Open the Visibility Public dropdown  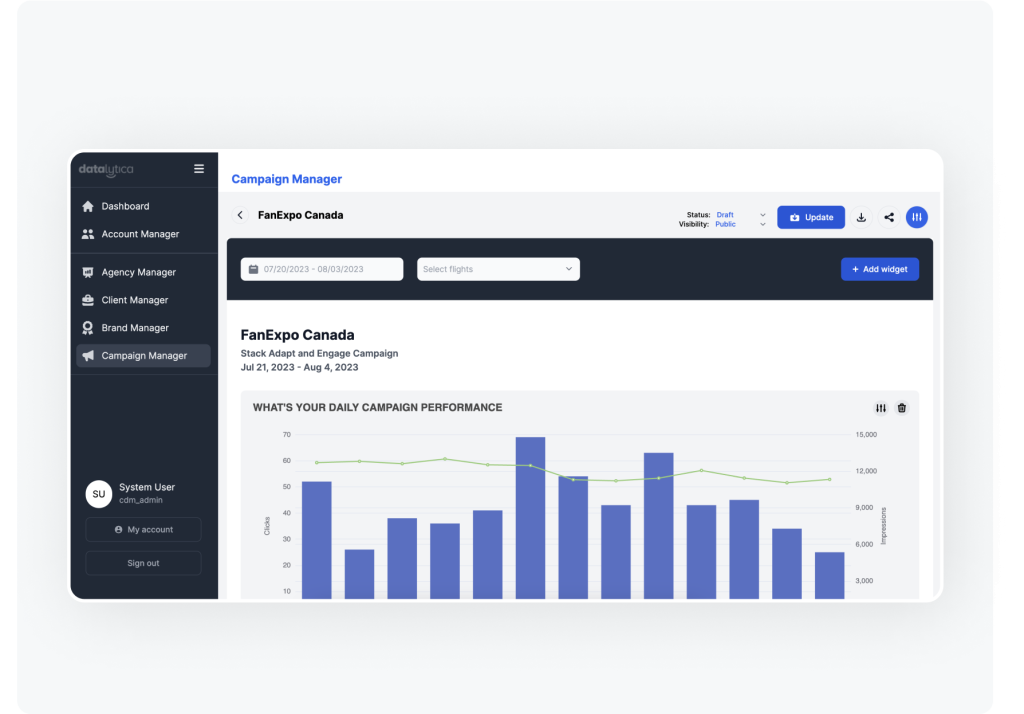pyautogui.click(x=741, y=224)
